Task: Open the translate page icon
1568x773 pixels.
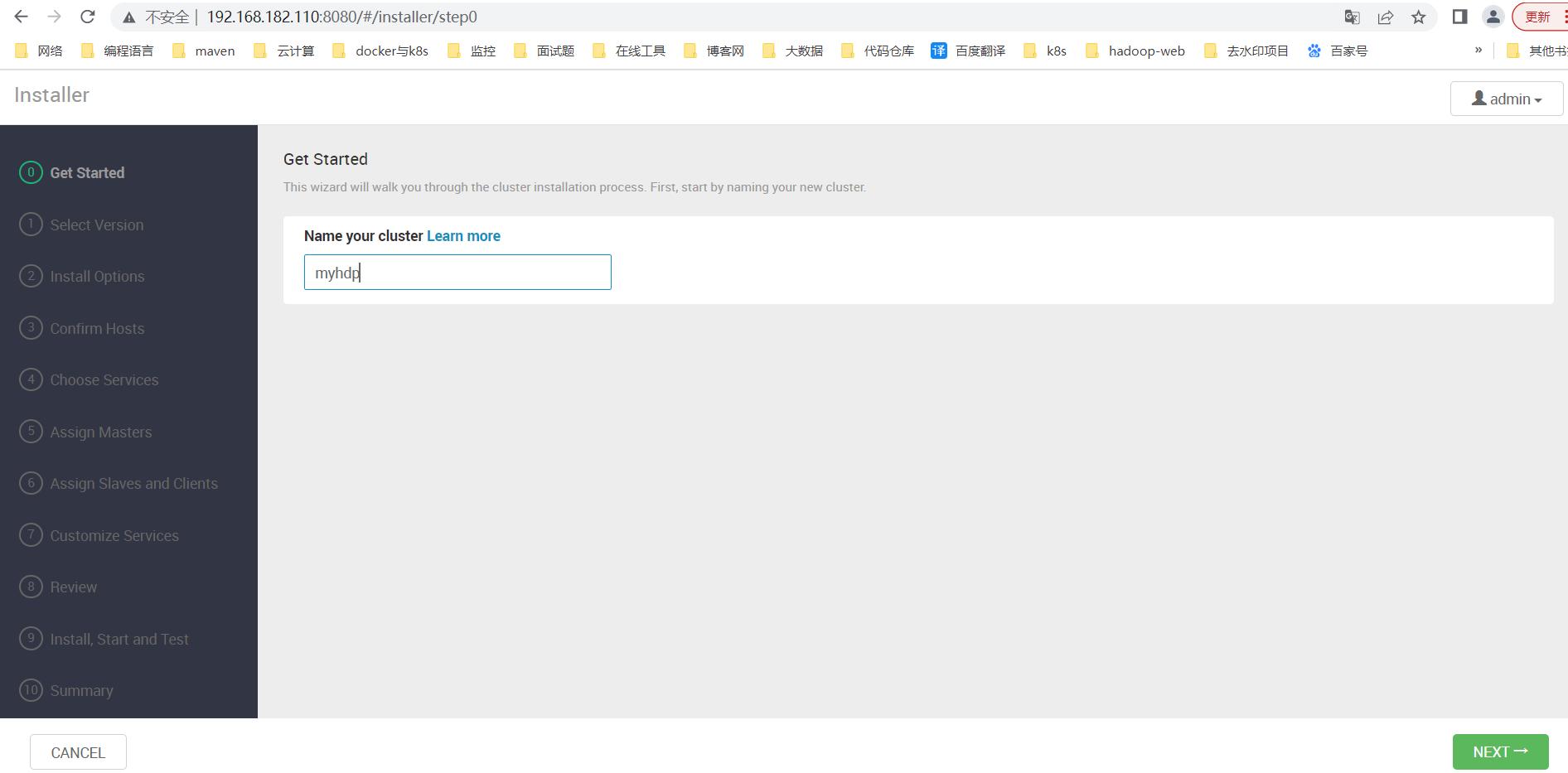Action: pyautogui.click(x=1352, y=17)
